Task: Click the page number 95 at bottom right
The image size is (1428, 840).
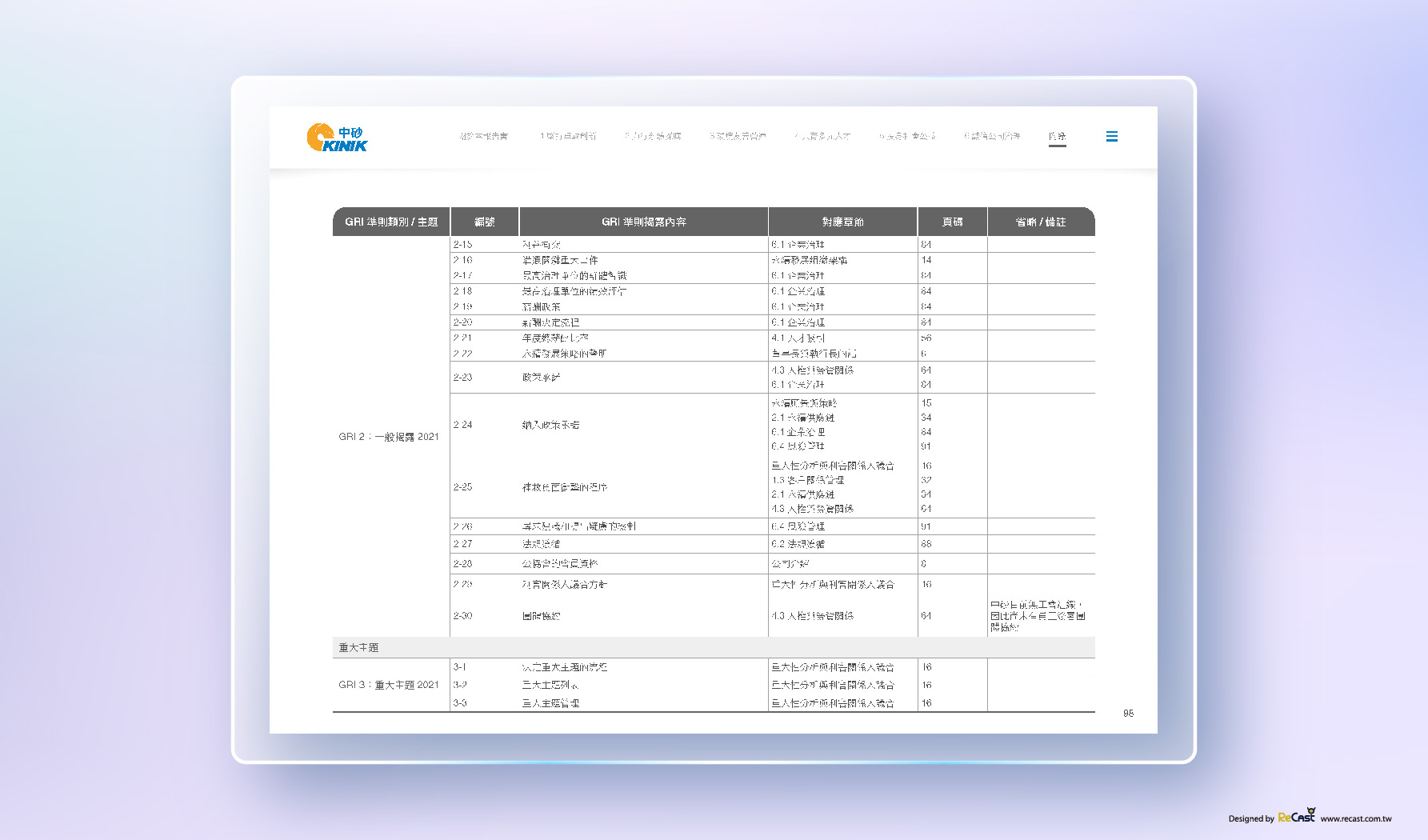Action: [1128, 713]
